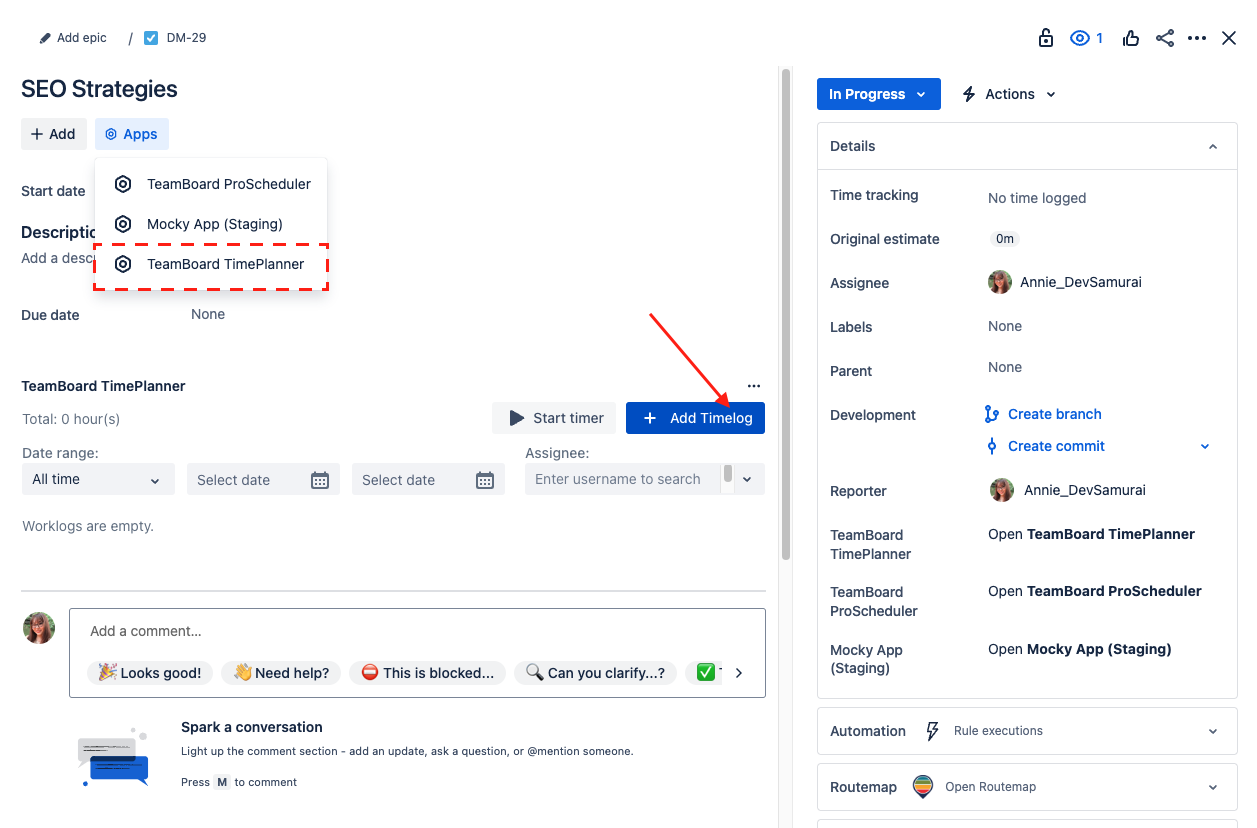Open the All time date range dropdown

click(x=98, y=479)
